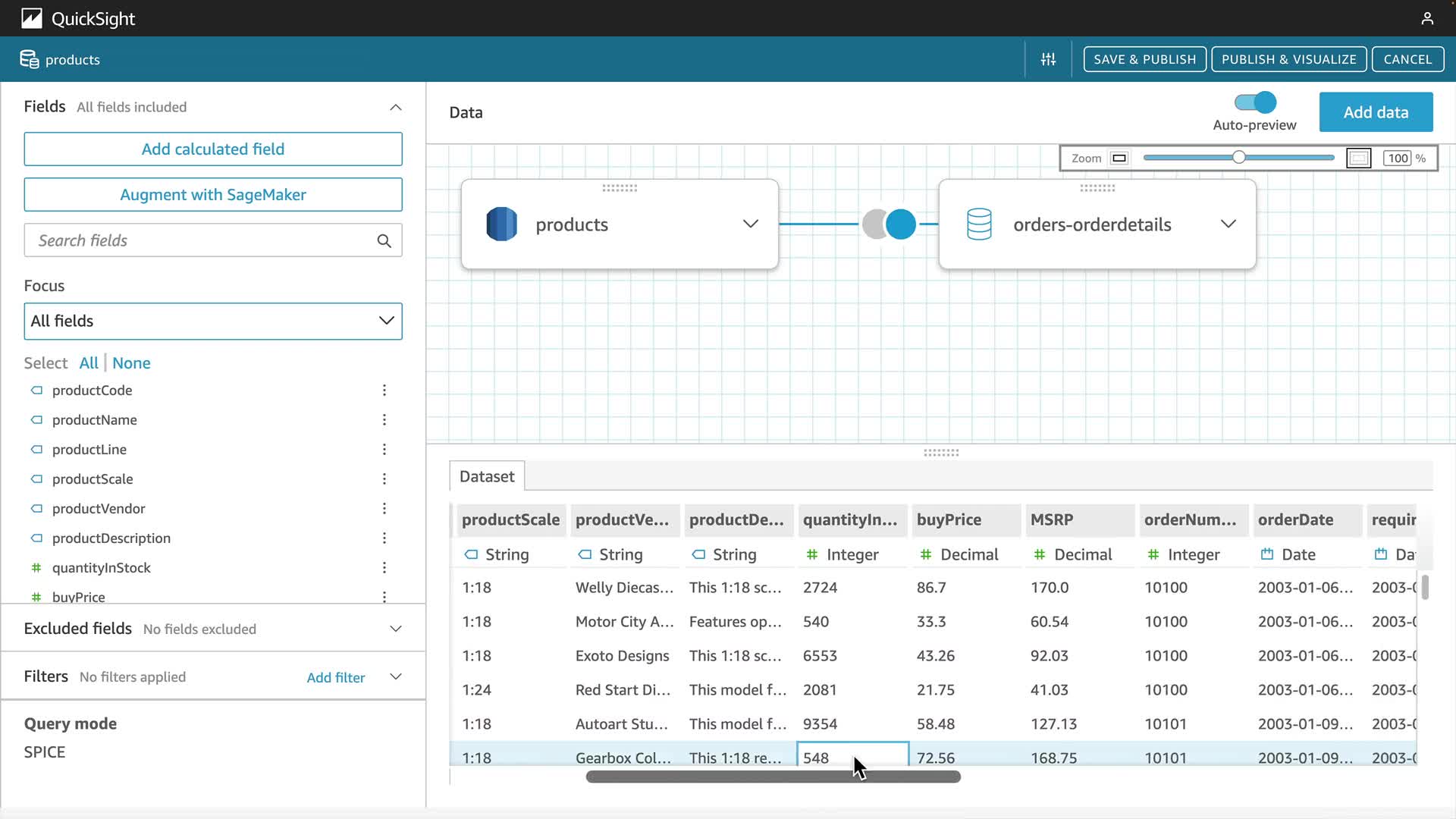
Task: Select All fields link
Action: click(89, 362)
